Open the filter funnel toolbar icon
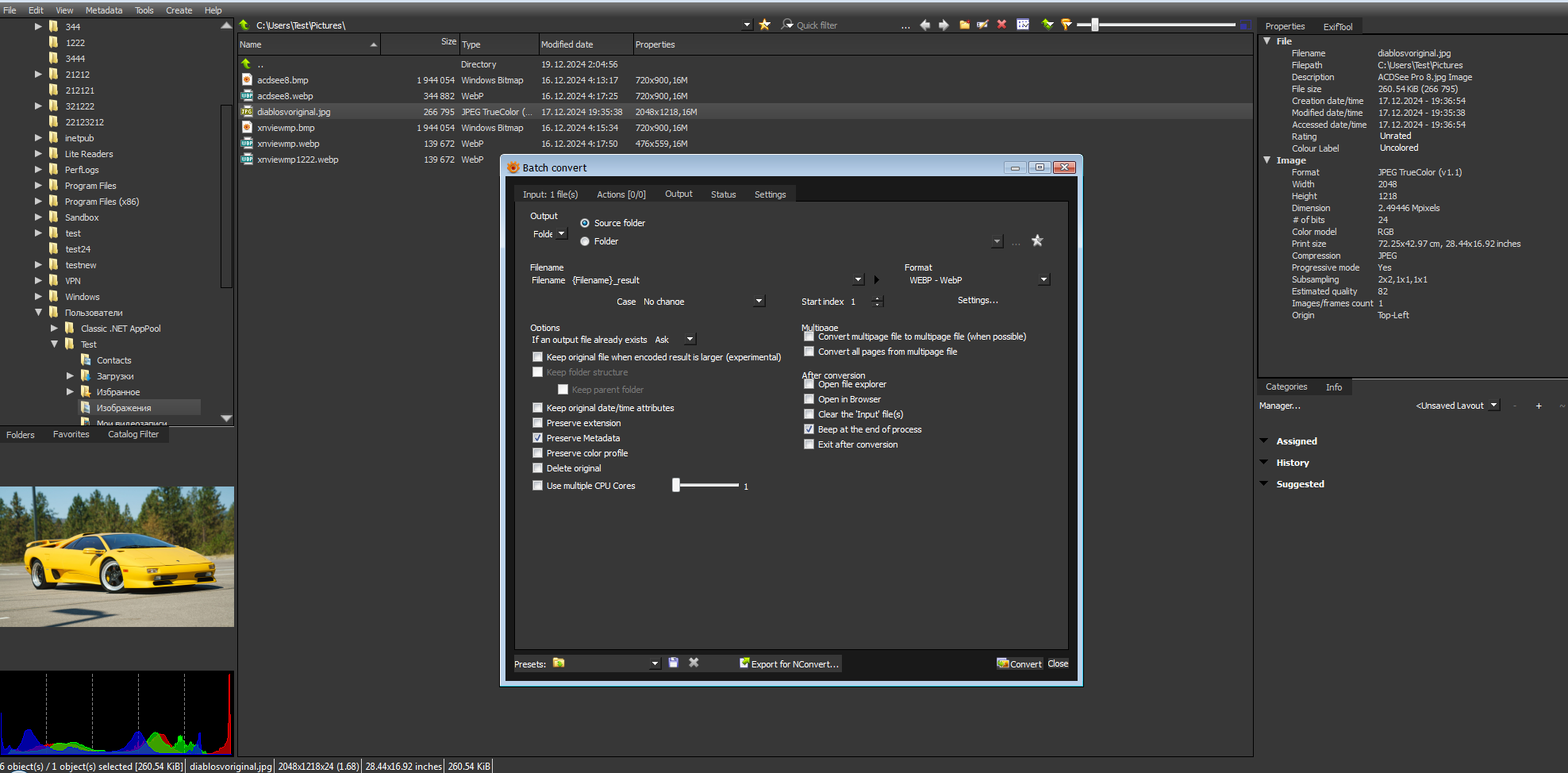Viewport: 1568px width, 773px height. click(x=1066, y=25)
